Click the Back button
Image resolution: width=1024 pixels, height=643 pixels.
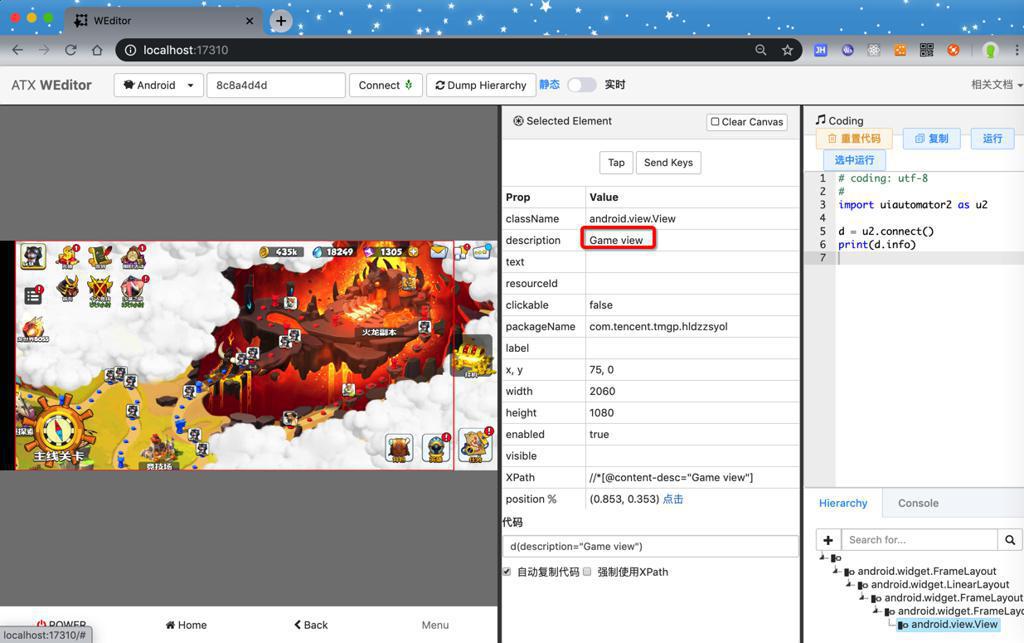coord(311,625)
